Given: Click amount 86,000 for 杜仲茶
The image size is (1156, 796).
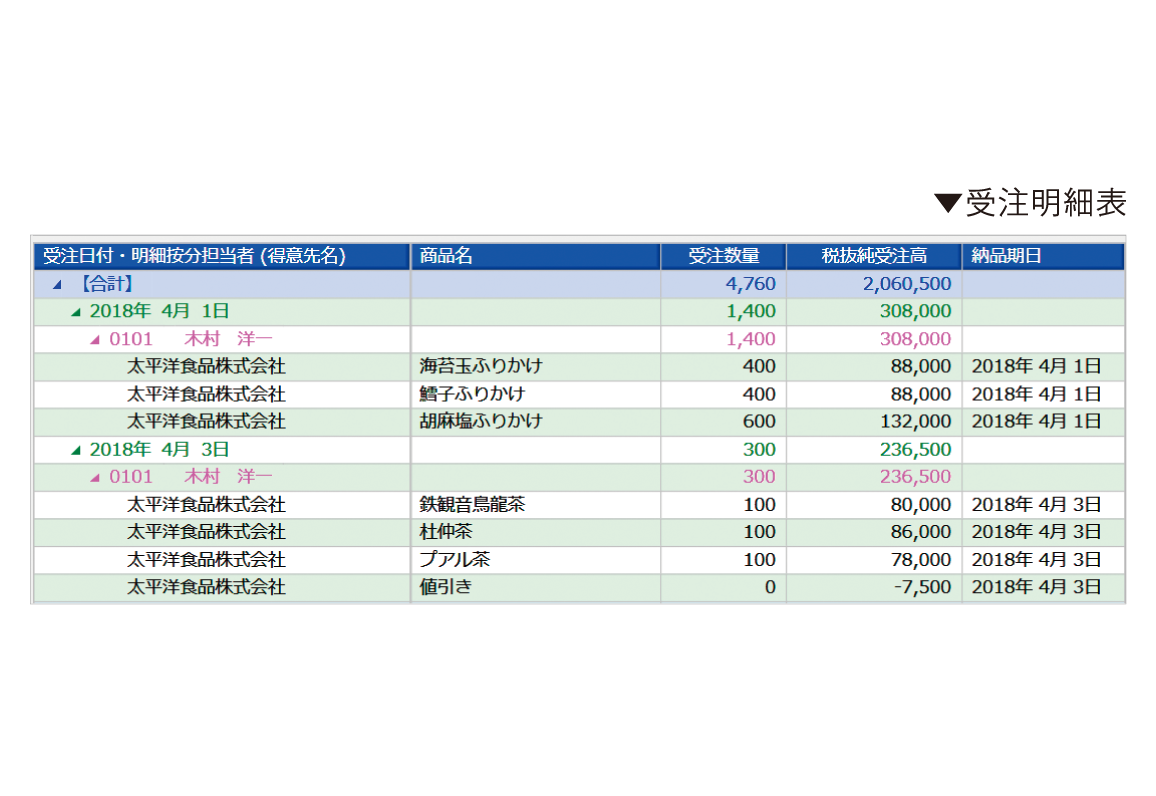Looking at the screenshot, I should click(920, 532).
